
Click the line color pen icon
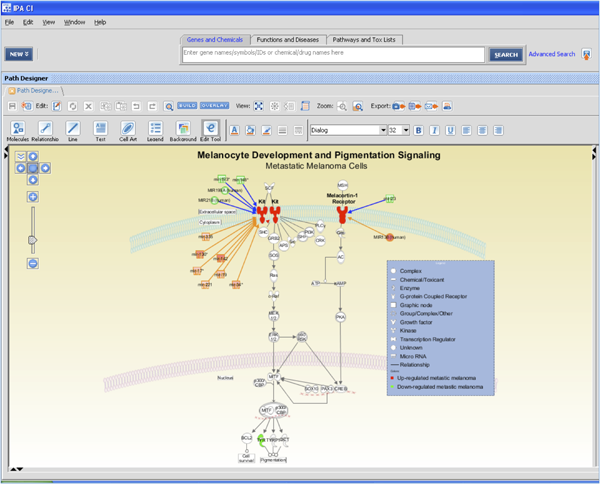(x=266, y=130)
